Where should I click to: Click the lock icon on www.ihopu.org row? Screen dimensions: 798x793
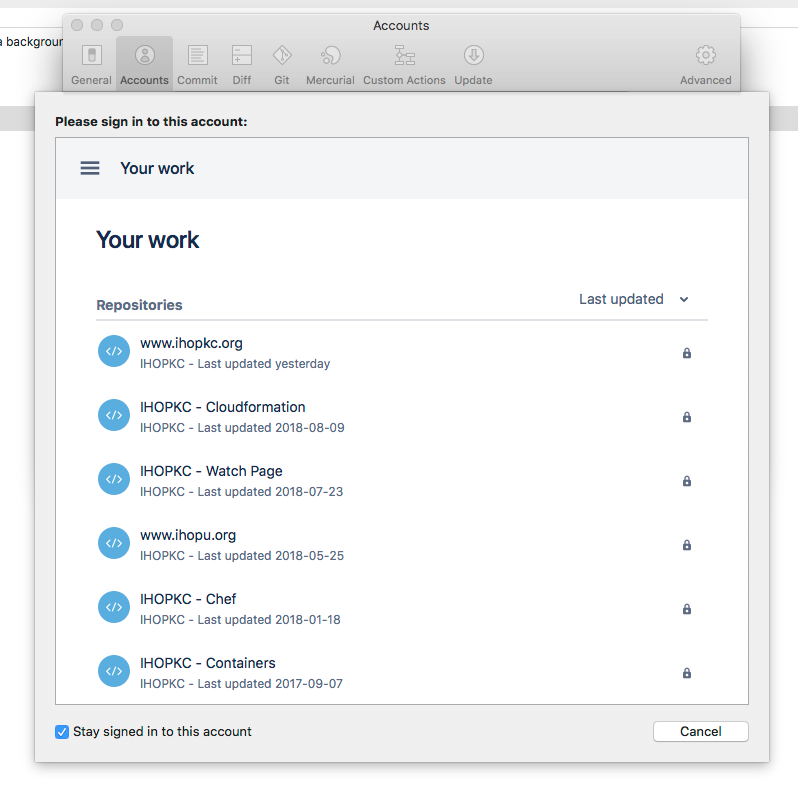[687, 545]
